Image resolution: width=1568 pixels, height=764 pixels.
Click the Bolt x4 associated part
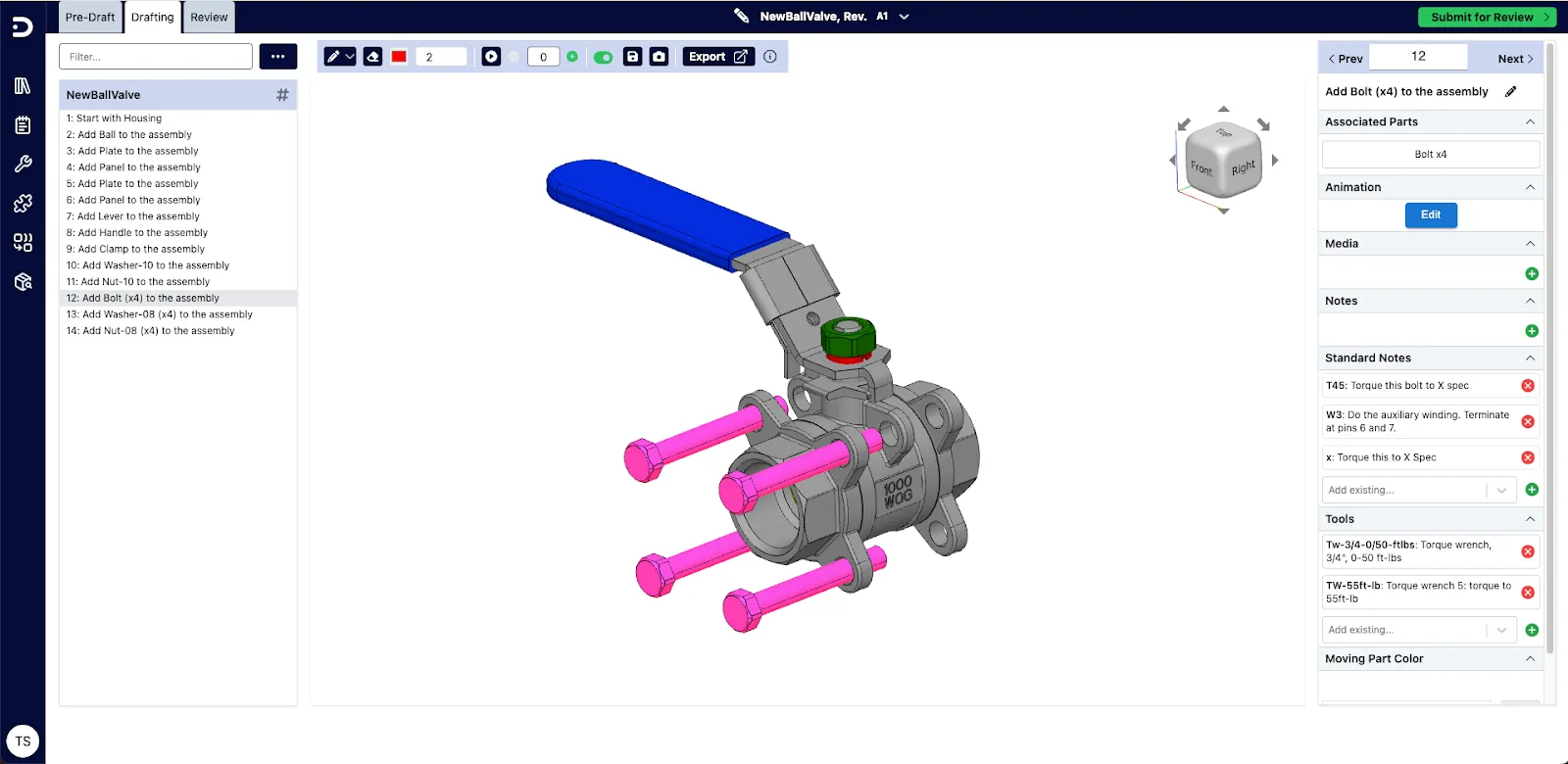point(1431,155)
